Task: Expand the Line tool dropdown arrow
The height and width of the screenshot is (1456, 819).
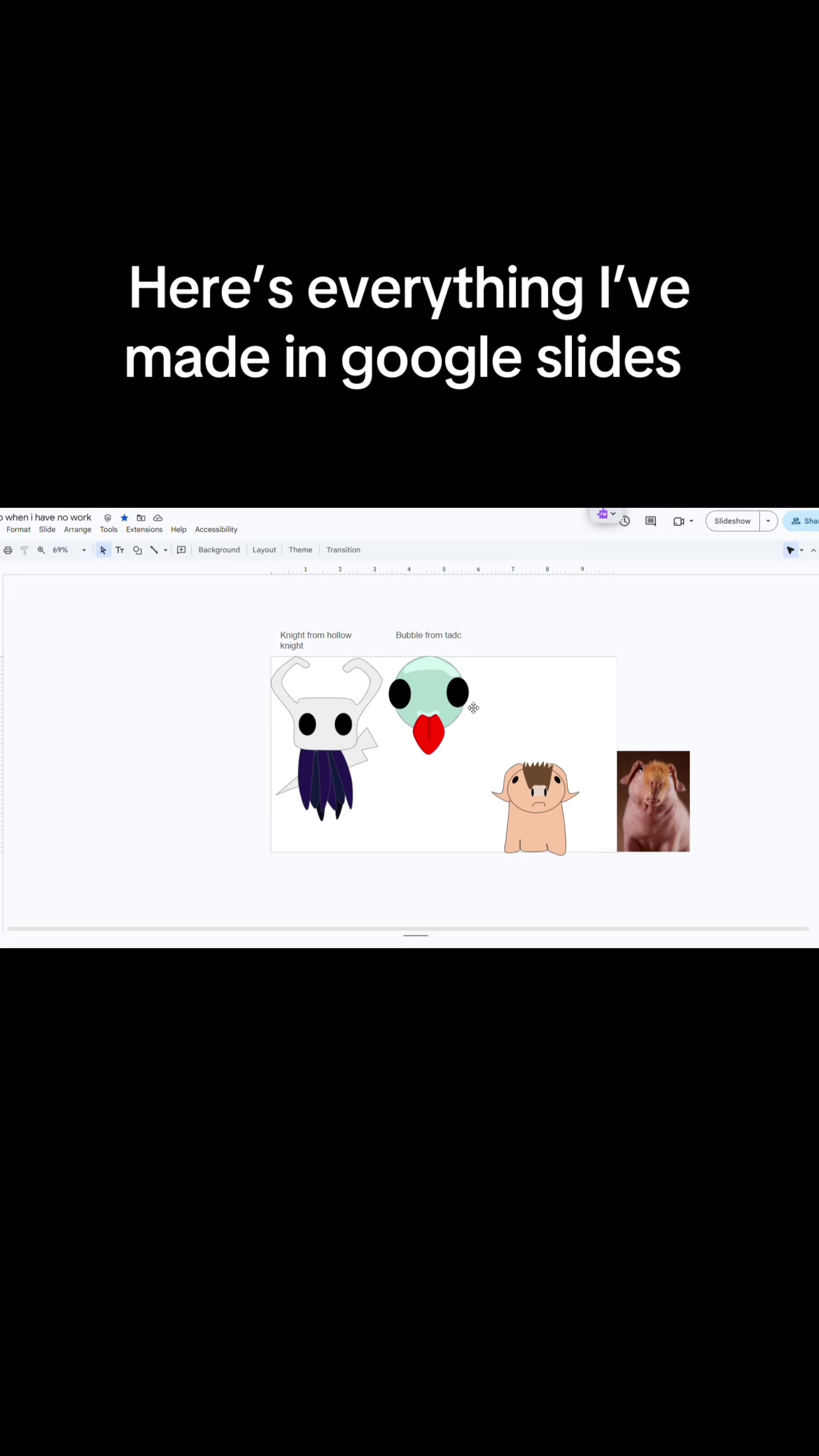Action: click(x=166, y=550)
